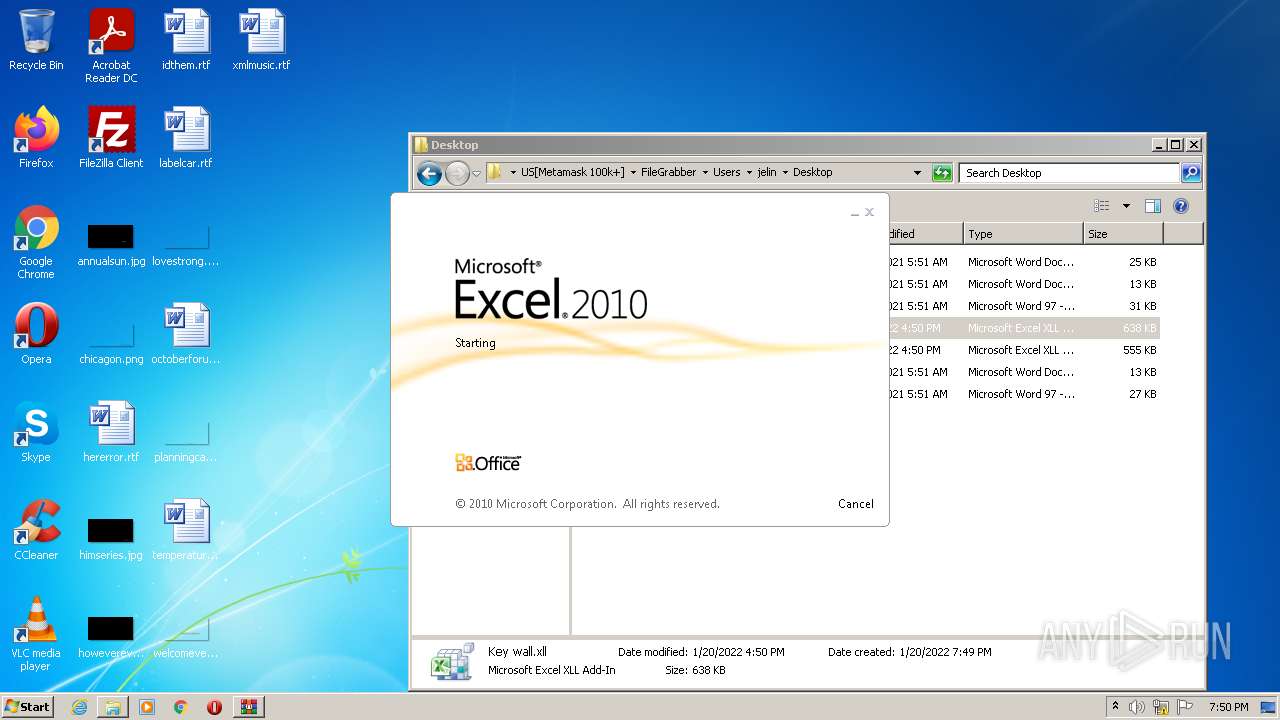Viewport: 1280px width, 720px height.
Task: Click the Desktop breadcrumb segment
Action: tap(812, 172)
